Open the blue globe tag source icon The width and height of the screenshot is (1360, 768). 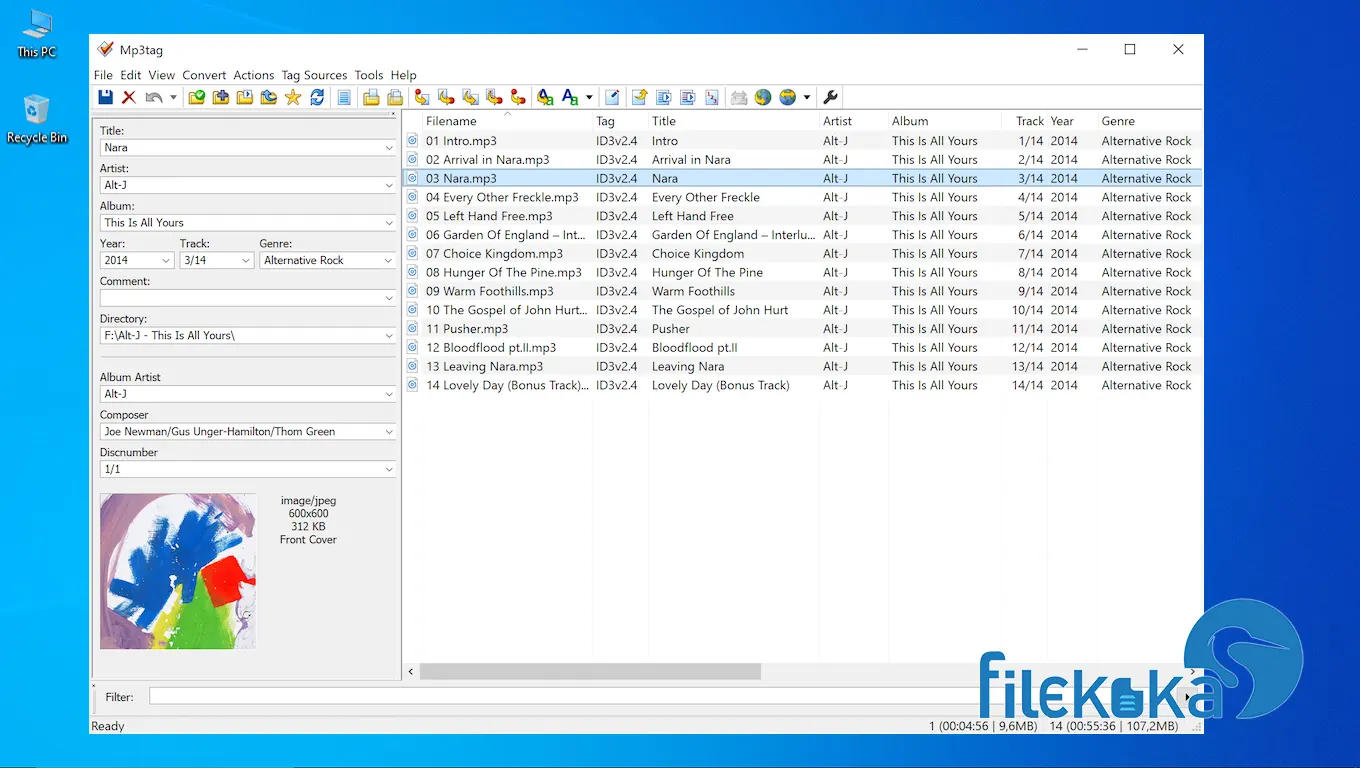coord(763,97)
